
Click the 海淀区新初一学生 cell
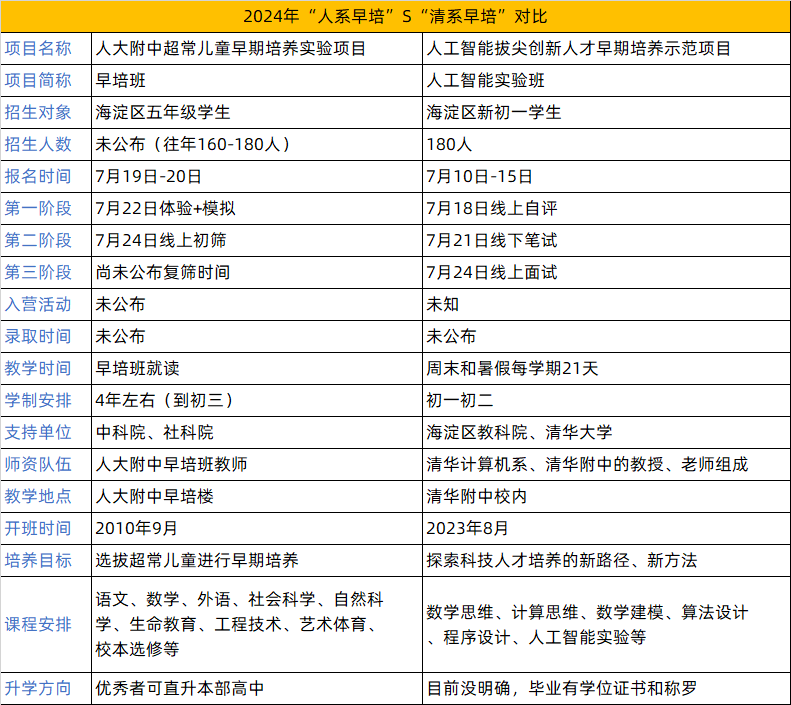pyautogui.click(x=494, y=112)
